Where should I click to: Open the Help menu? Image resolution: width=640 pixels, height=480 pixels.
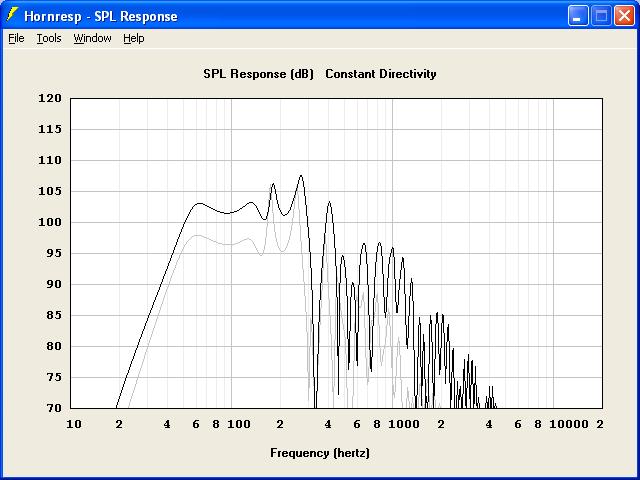[133, 38]
